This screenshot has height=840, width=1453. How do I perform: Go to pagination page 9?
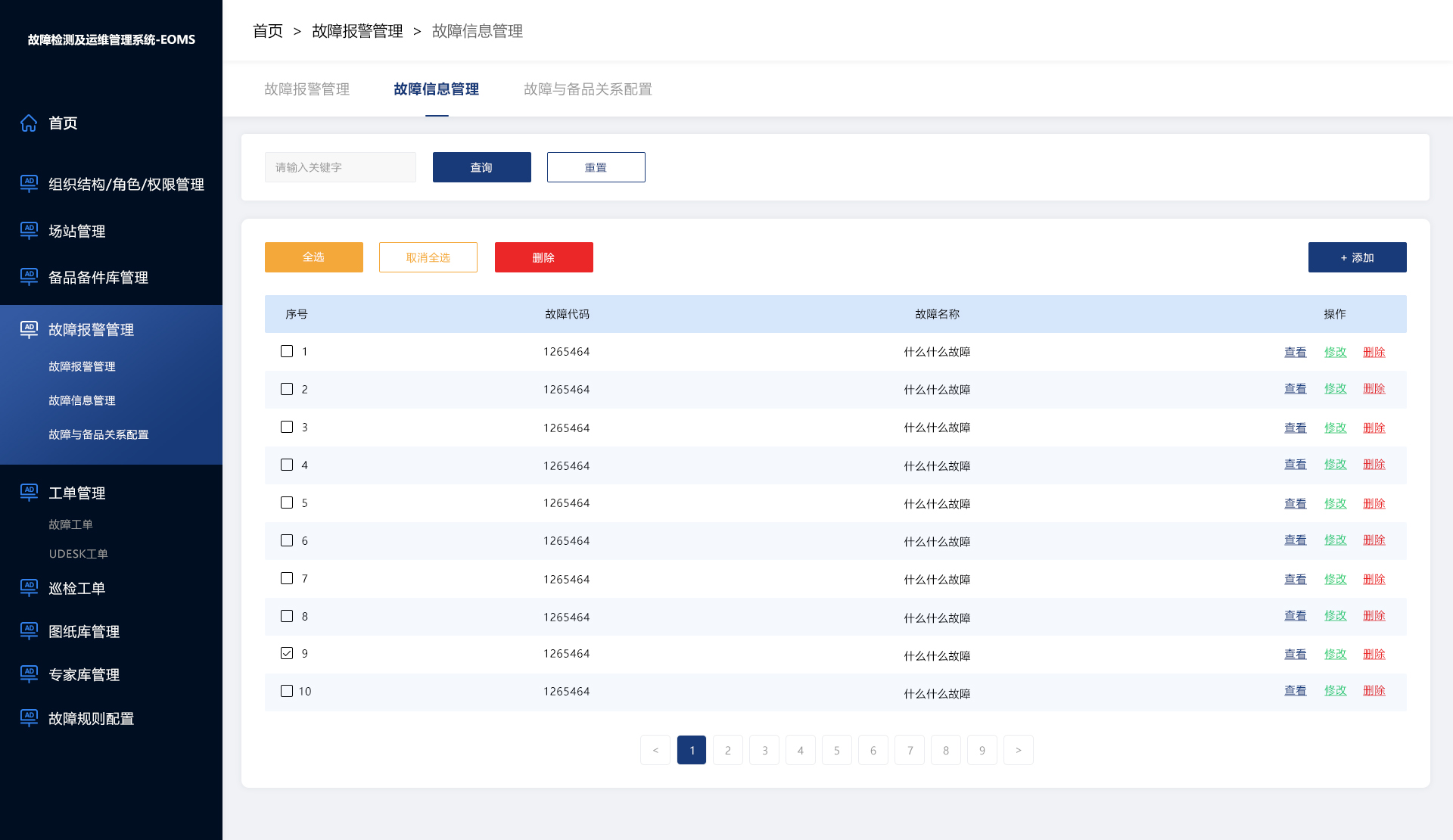(x=982, y=750)
